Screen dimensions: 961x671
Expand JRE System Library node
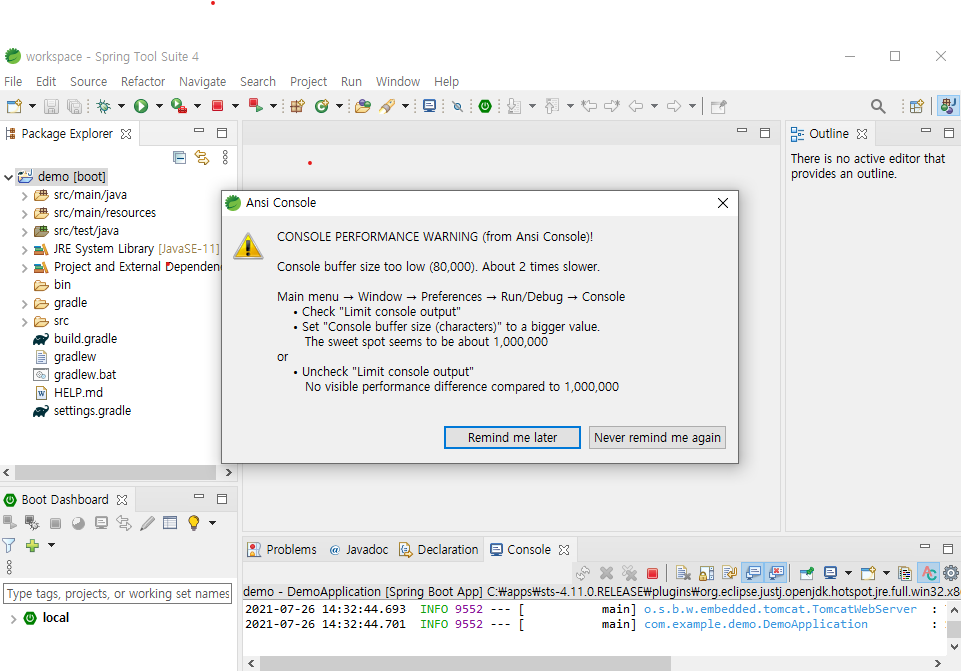(25, 250)
